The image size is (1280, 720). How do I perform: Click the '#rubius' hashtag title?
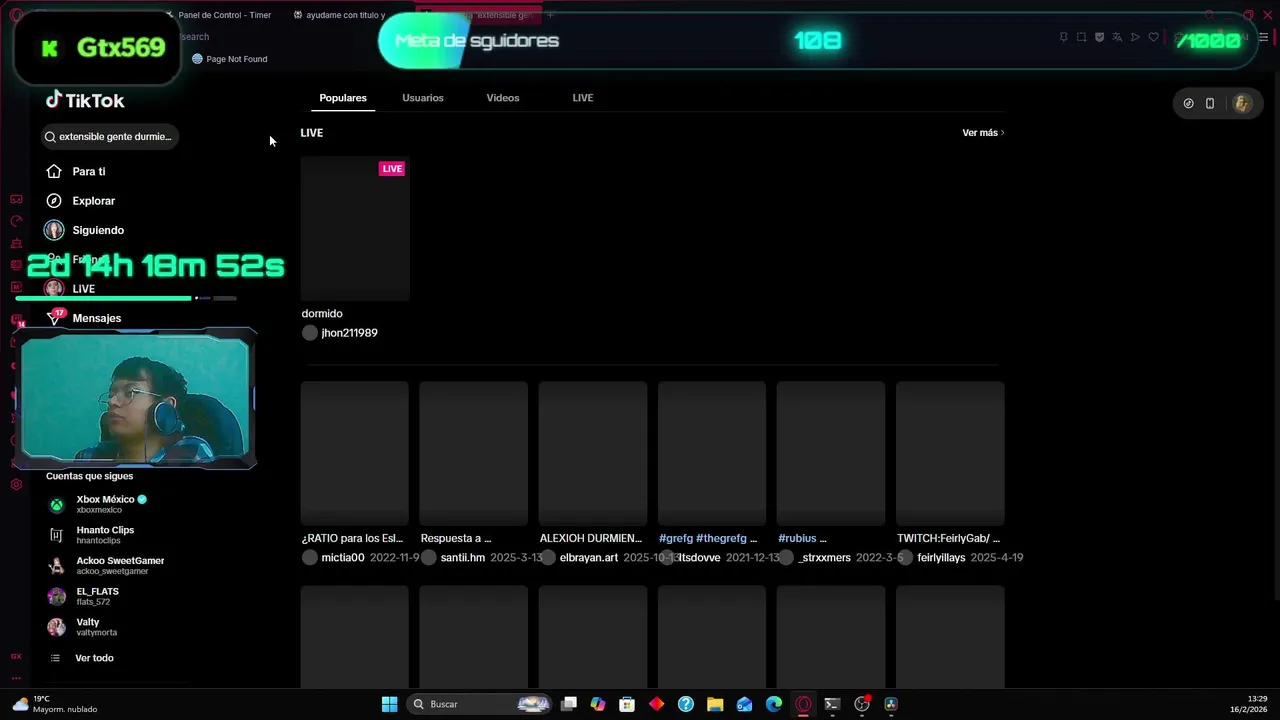pos(802,538)
